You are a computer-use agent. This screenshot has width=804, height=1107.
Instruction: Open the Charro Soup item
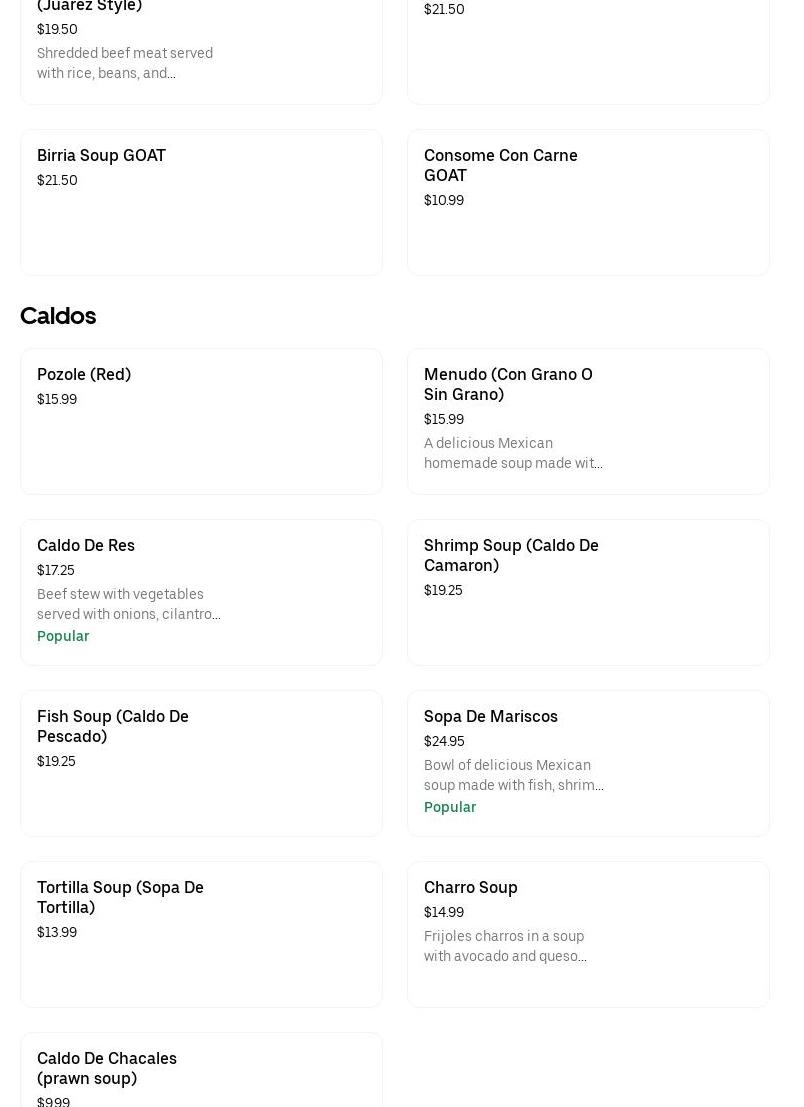pyautogui.click(x=471, y=888)
